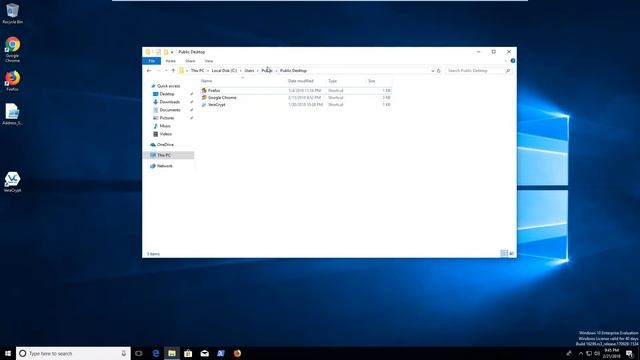Show hidden system tray icons
The width and height of the screenshot is (640, 360).
(x=580, y=353)
